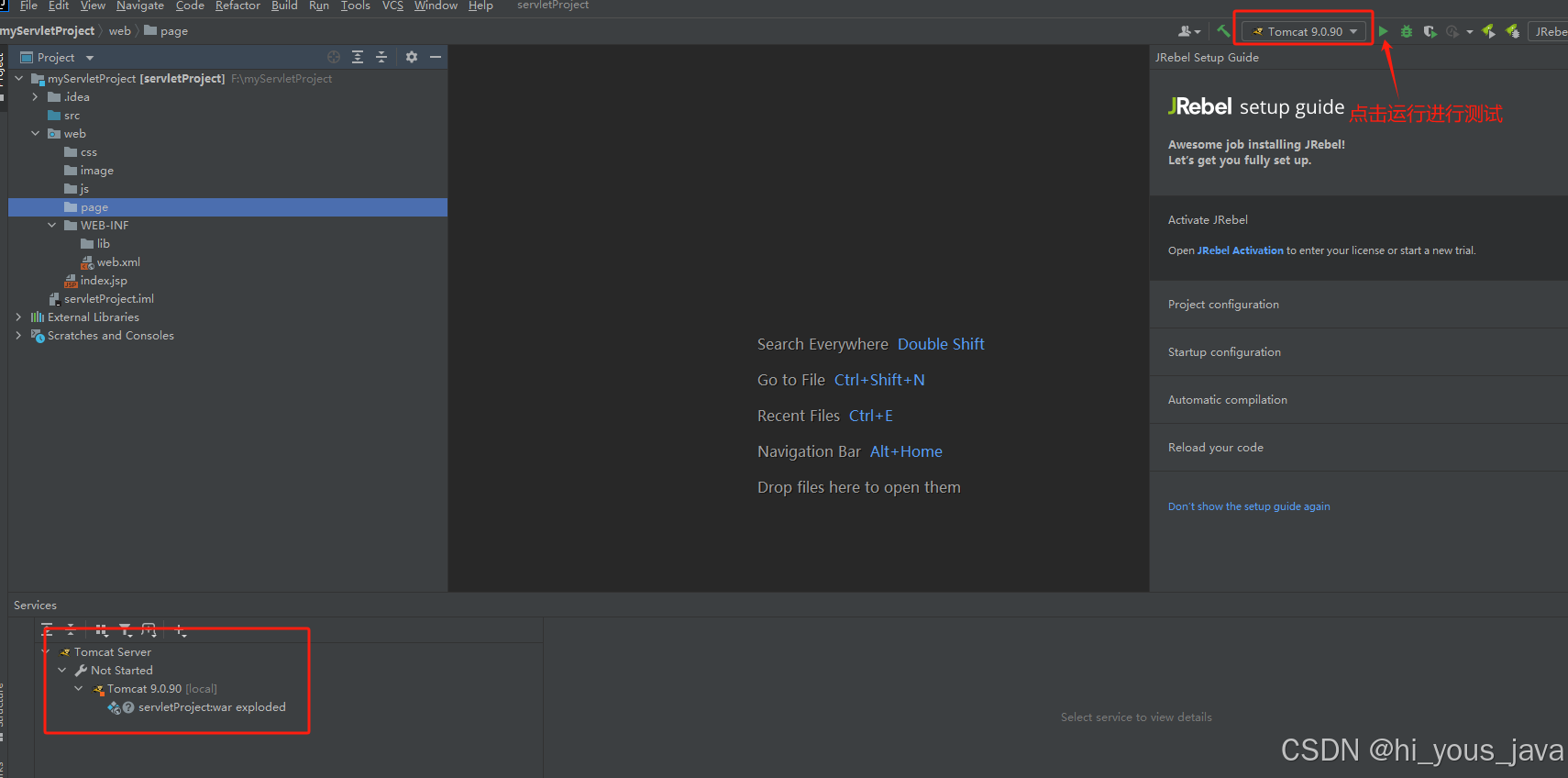
Task: Collapse the Not Started node
Action: 62,671
